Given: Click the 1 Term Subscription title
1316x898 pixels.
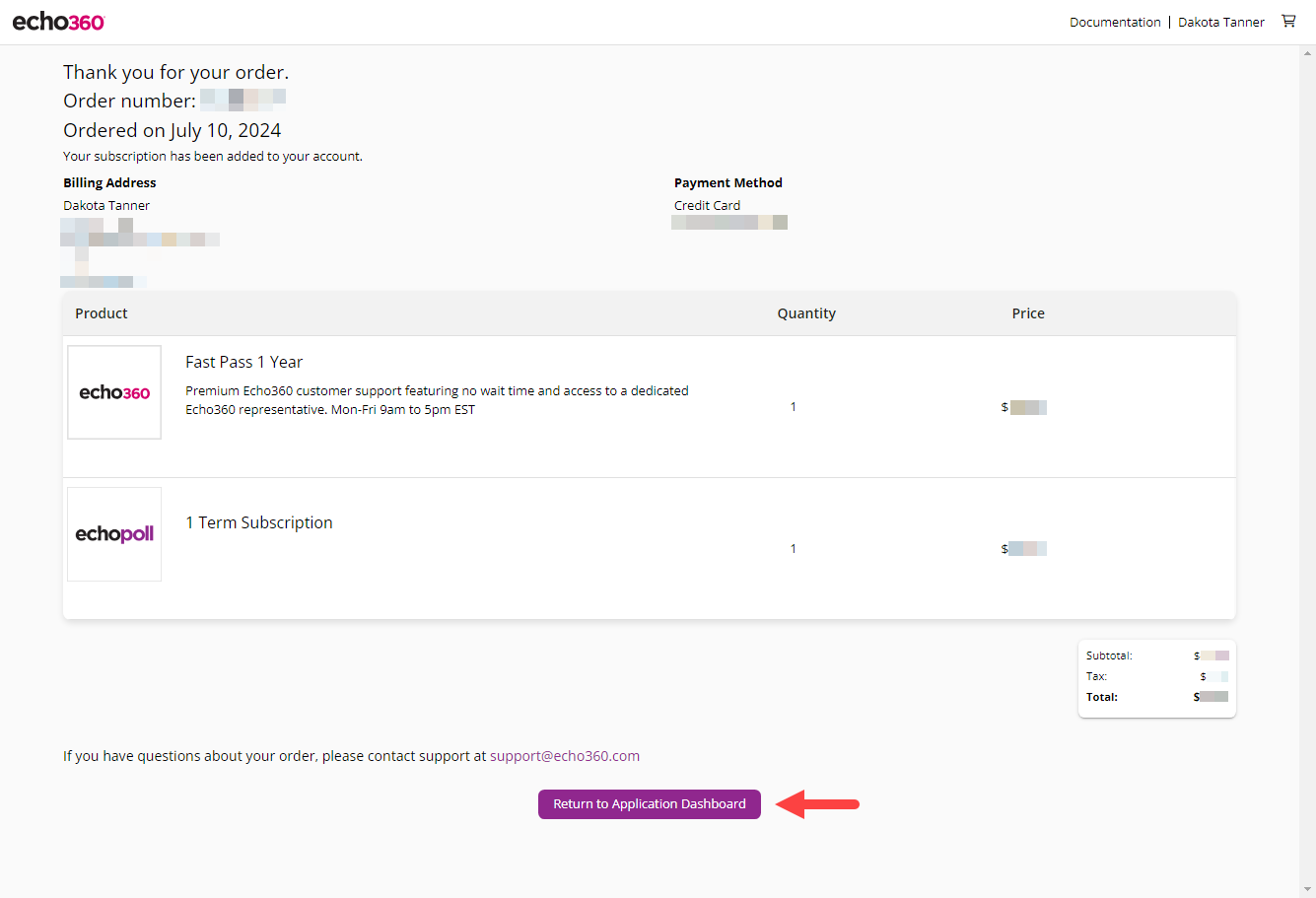Looking at the screenshot, I should pyautogui.click(x=259, y=522).
